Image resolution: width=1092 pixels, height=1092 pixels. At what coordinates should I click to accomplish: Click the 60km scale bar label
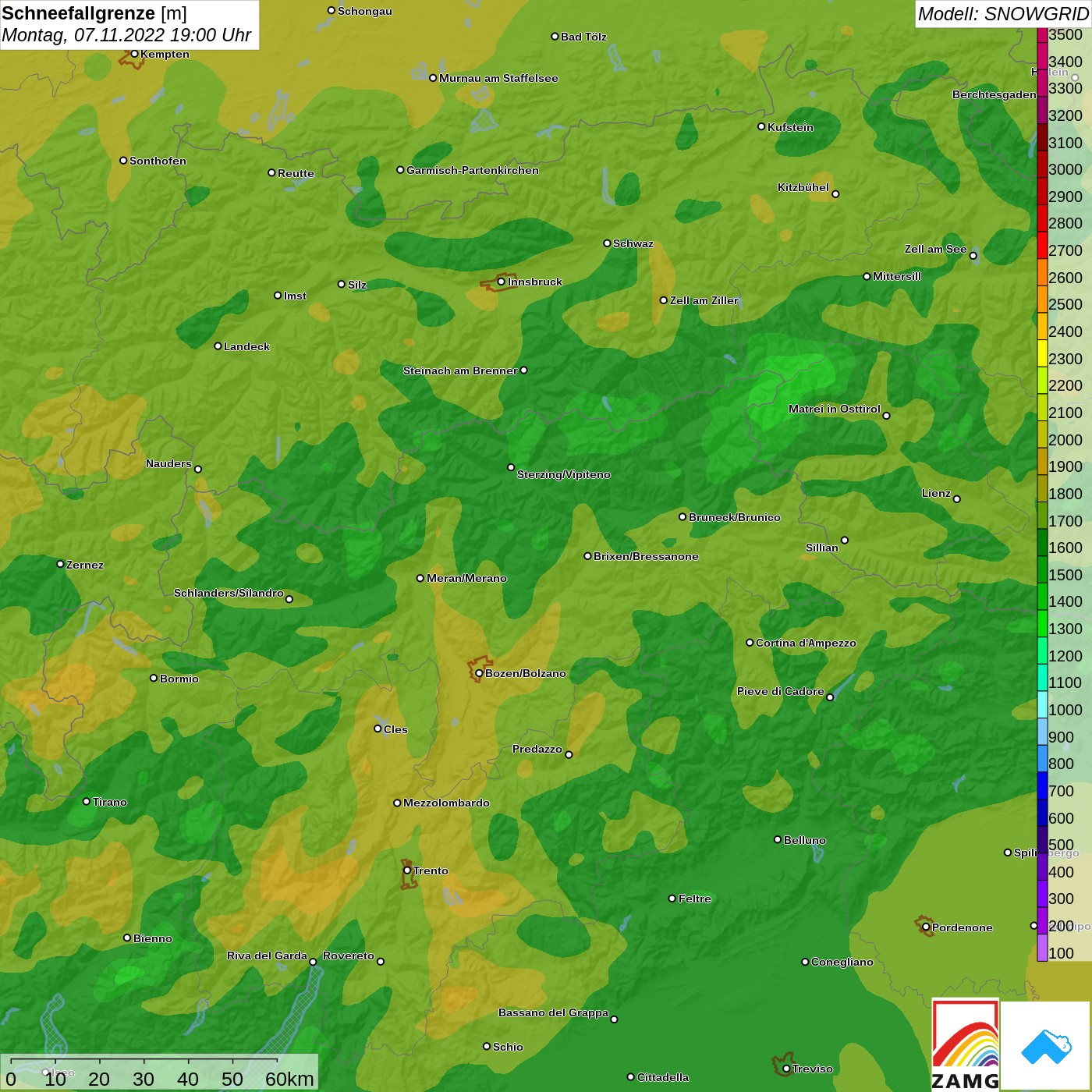click(289, 1079)
